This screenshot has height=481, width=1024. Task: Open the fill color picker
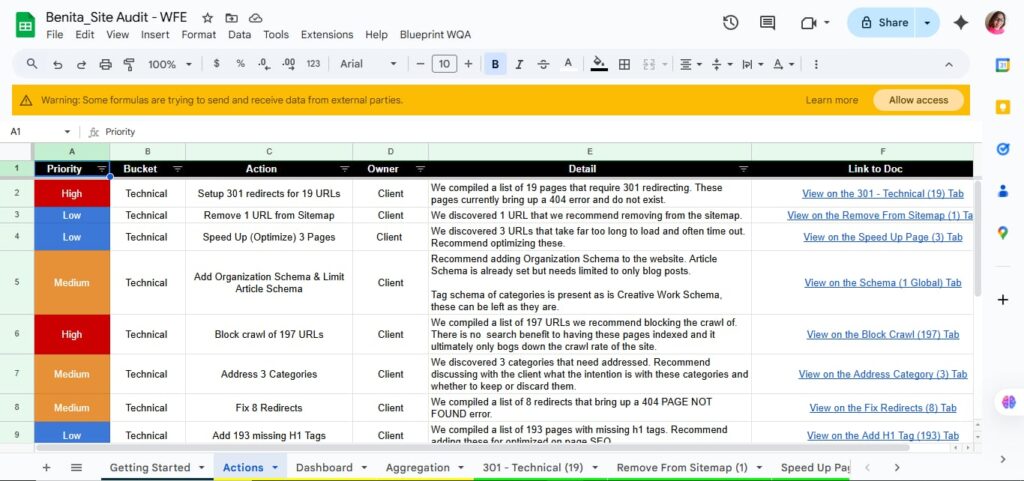(x=599, y=64)
